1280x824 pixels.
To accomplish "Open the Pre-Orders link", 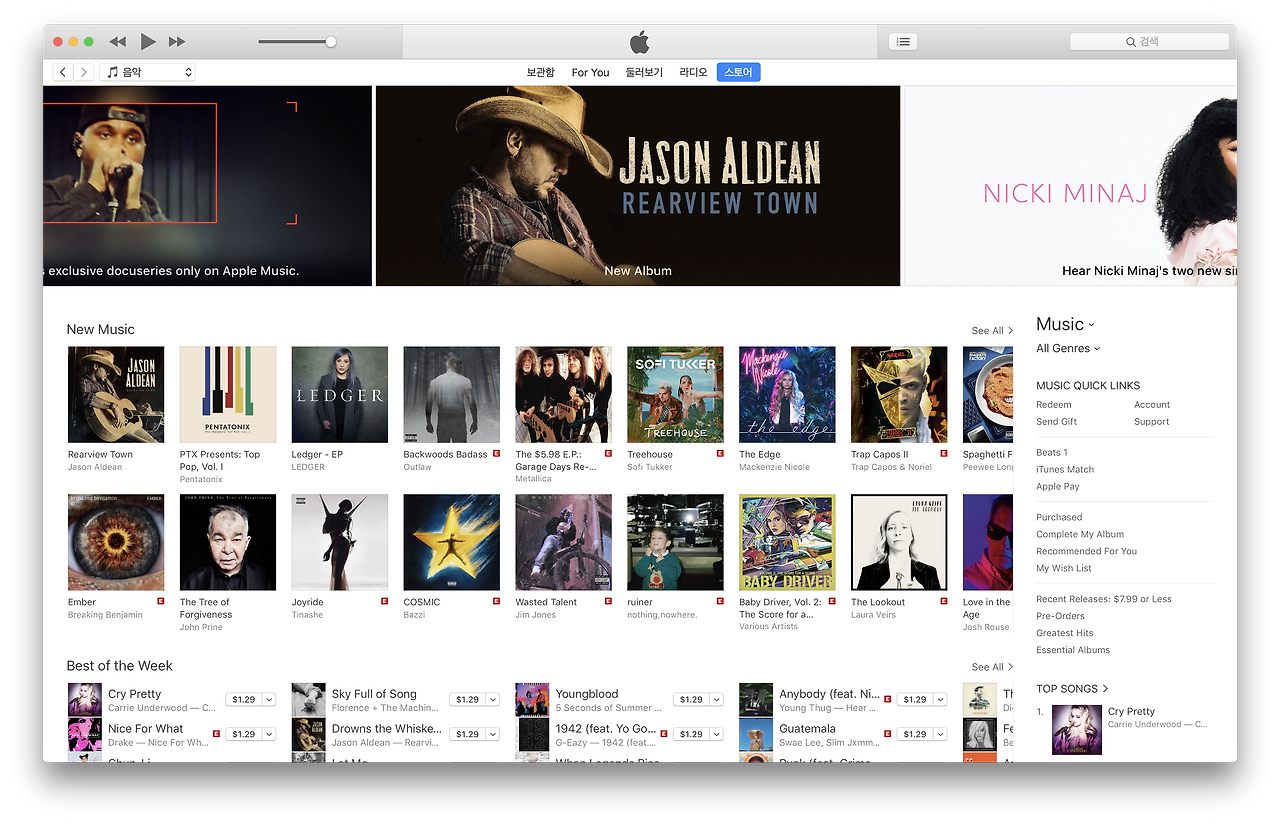I will [1060, 617].
